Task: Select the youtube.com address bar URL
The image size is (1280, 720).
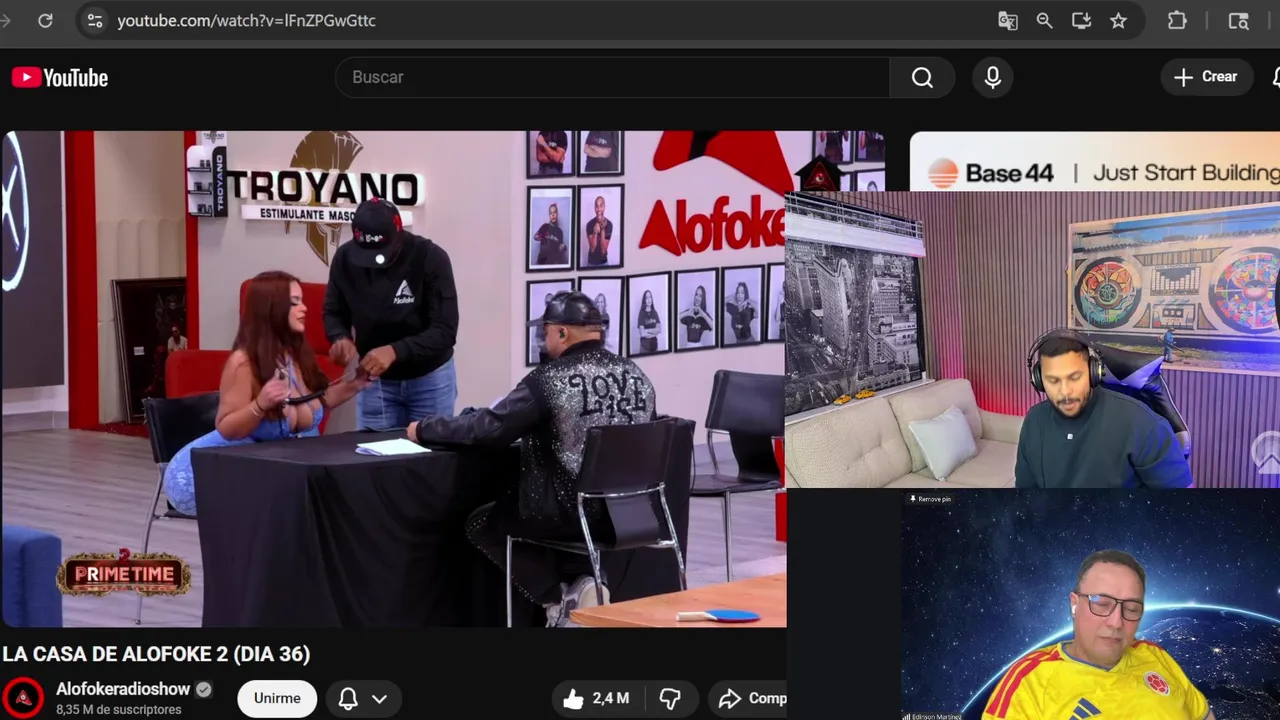Action: coord(246,20)
